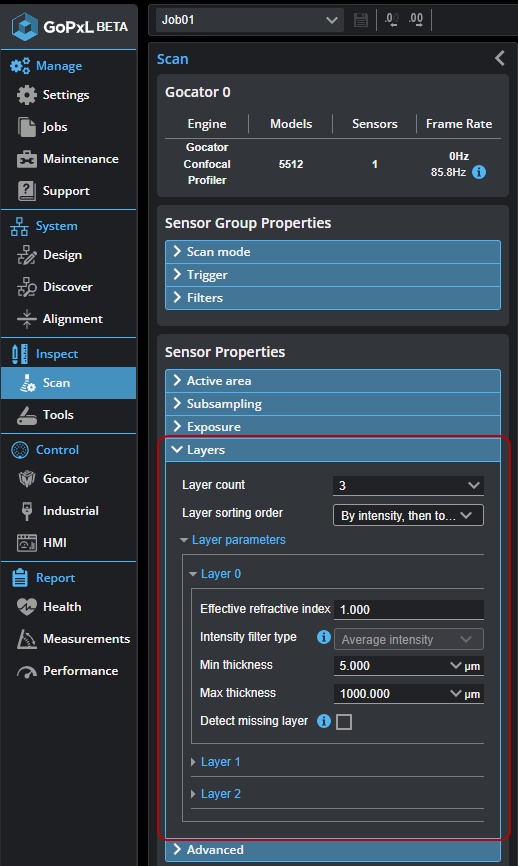Click the Intensity filter type info icon
This screenshot has width=518, height=866.
point(324,637)
